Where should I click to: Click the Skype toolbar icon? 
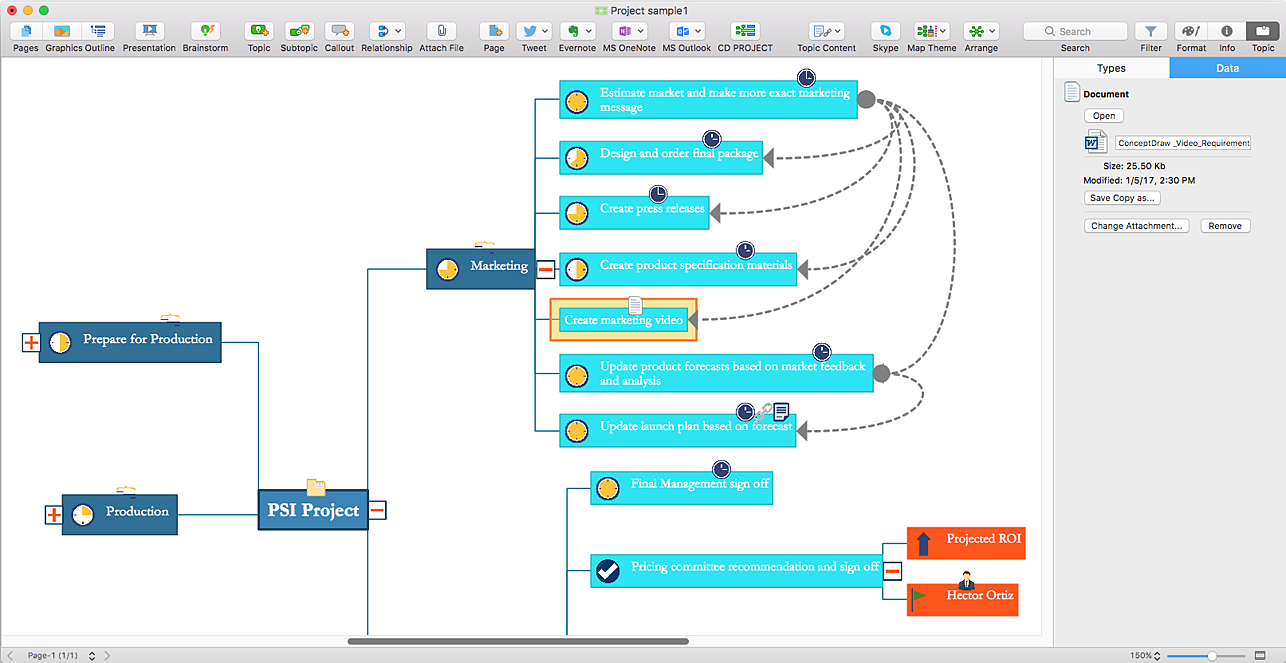click(x=885, y=31)
